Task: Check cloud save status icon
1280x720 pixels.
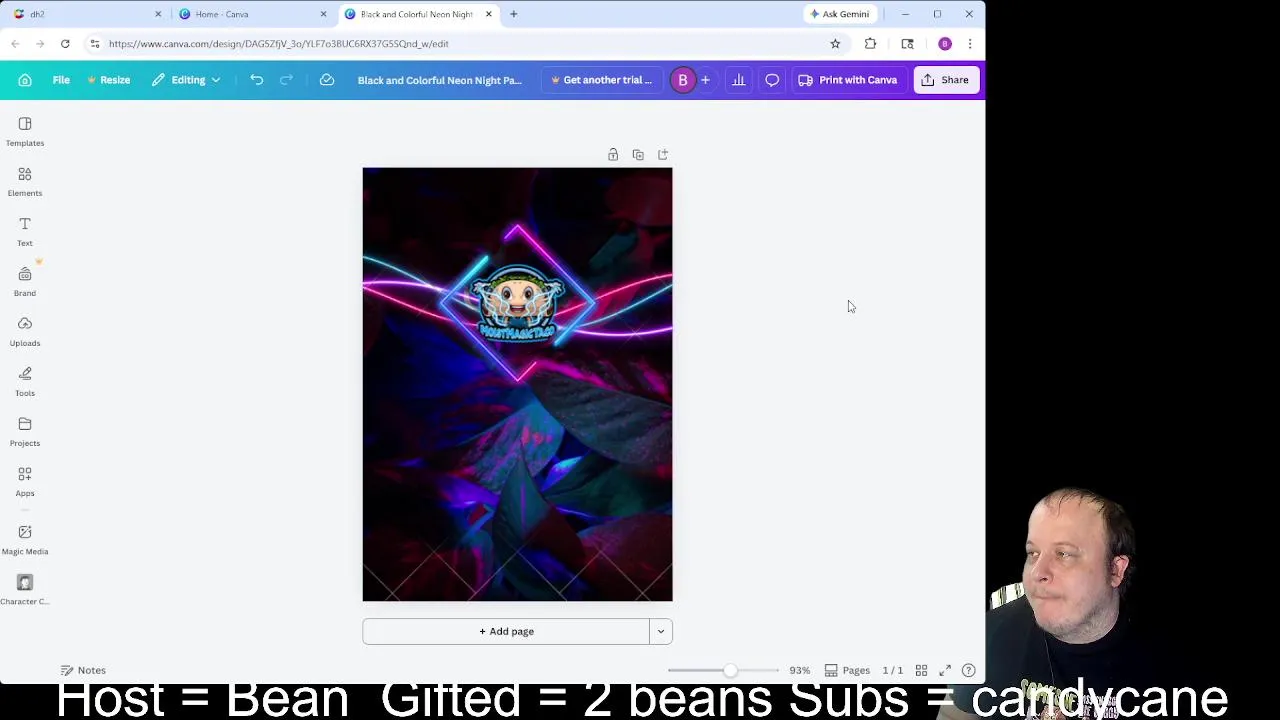Action: [326, 80]
